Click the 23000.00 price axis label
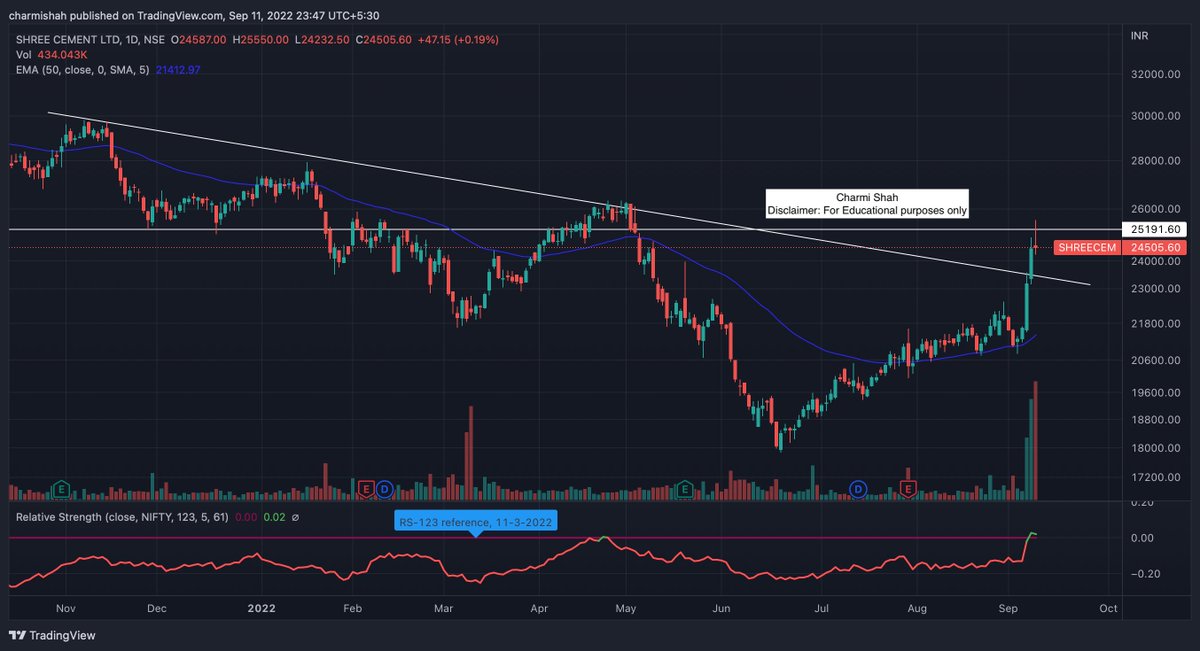The image size is (1200, 651). pyautogui.click(x=1158, y=289)
